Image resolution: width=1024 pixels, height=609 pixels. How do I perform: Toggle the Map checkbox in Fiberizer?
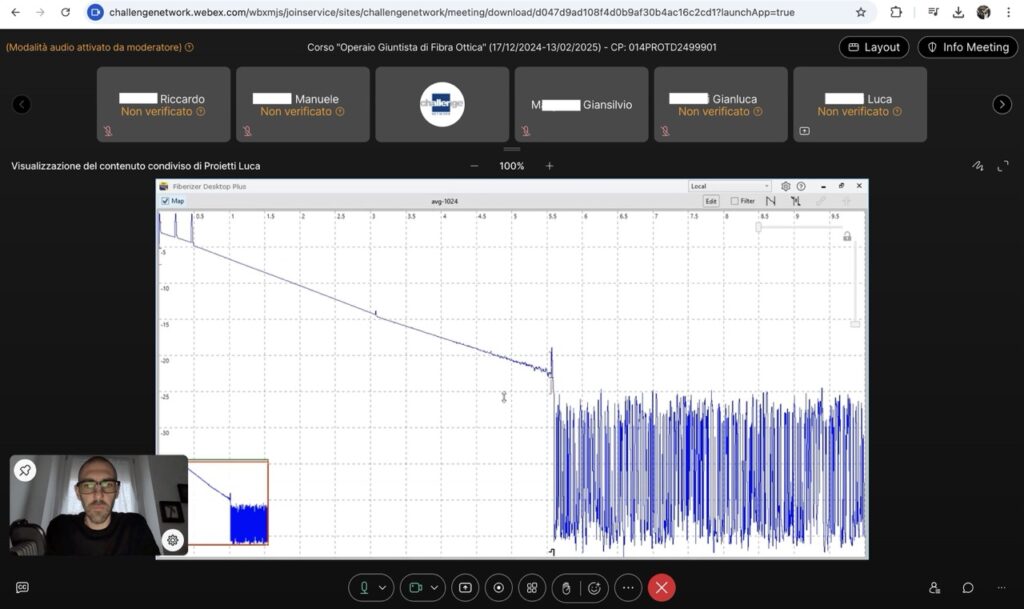[165, 201]
